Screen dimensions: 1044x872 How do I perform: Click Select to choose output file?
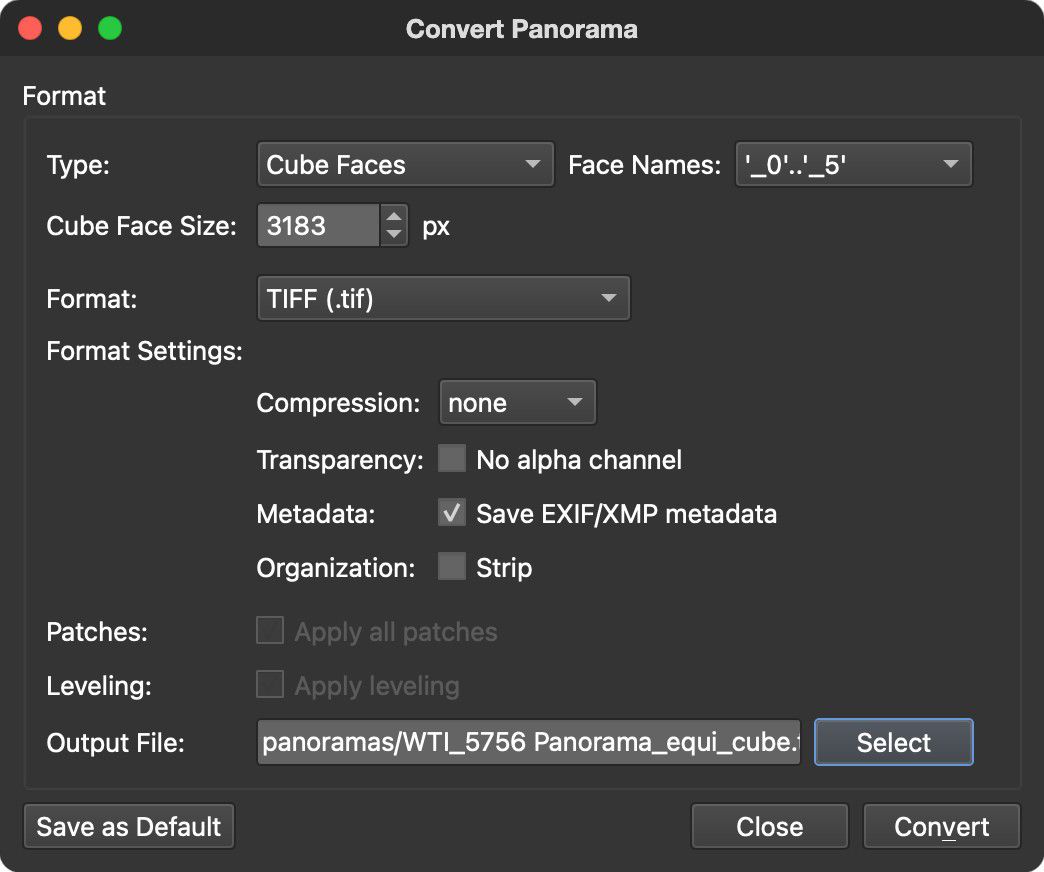894,742
